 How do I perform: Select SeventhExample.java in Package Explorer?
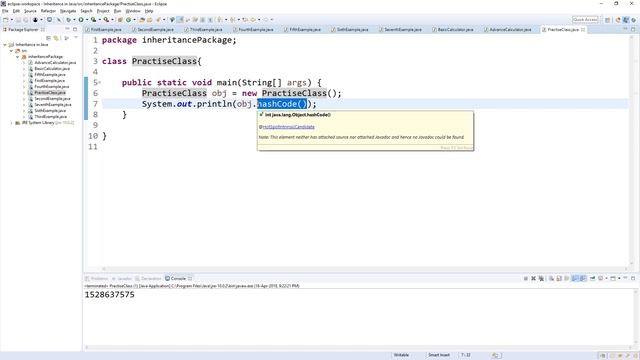[53, 104]
